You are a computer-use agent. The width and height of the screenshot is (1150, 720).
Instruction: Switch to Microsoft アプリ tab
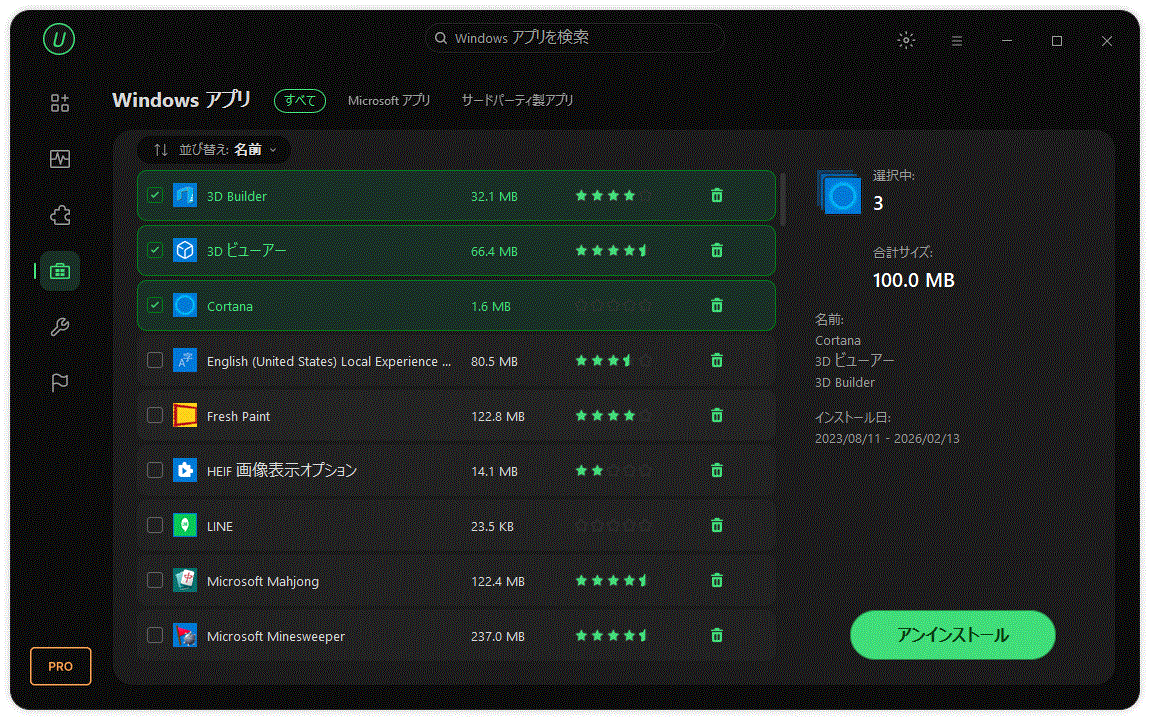(389, 100)
